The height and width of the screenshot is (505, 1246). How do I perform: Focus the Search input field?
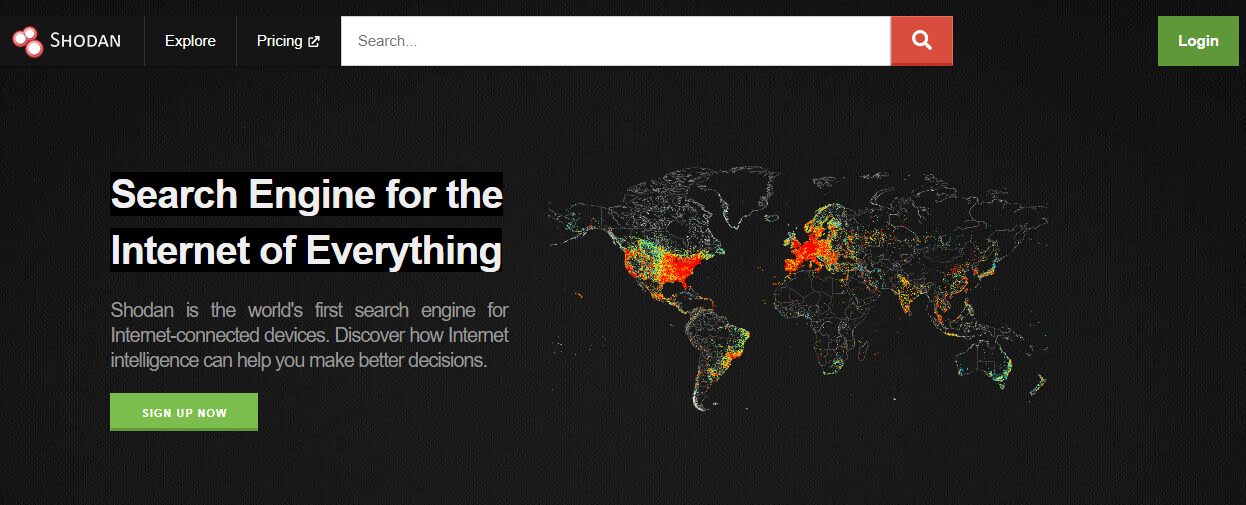tap(616, 41)
